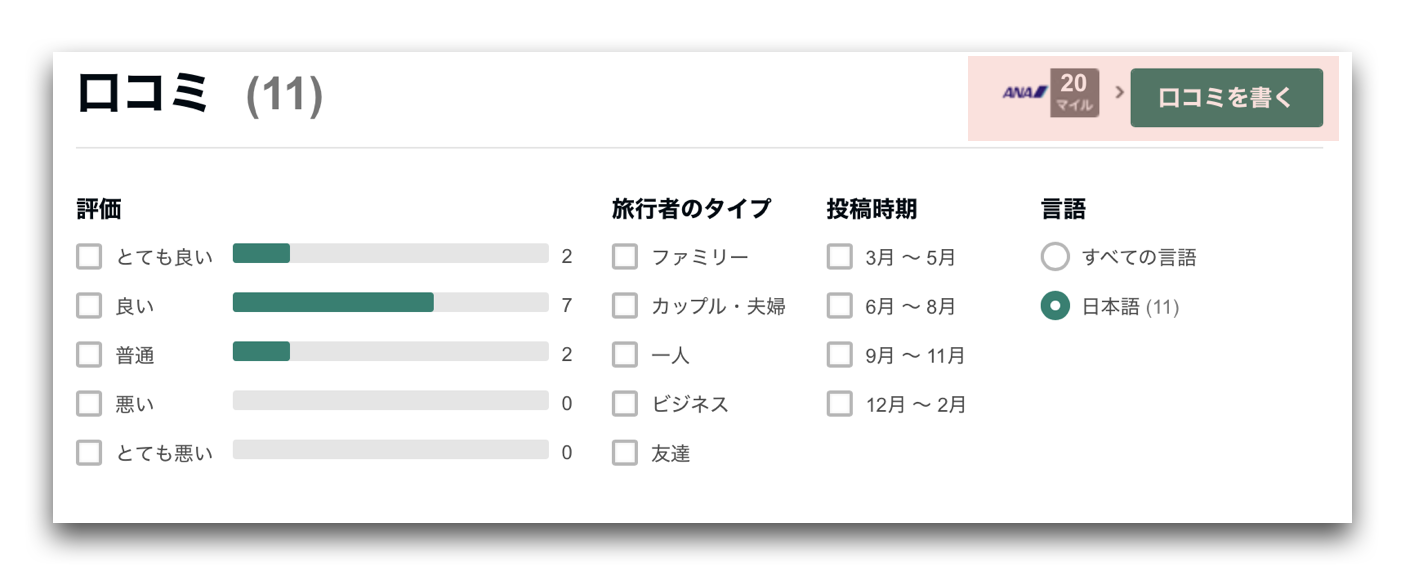Click the chevron arrow beside the miles badge
Image resolution: width=1418 pixels, height=582 pixels.
pos(1119,92)
